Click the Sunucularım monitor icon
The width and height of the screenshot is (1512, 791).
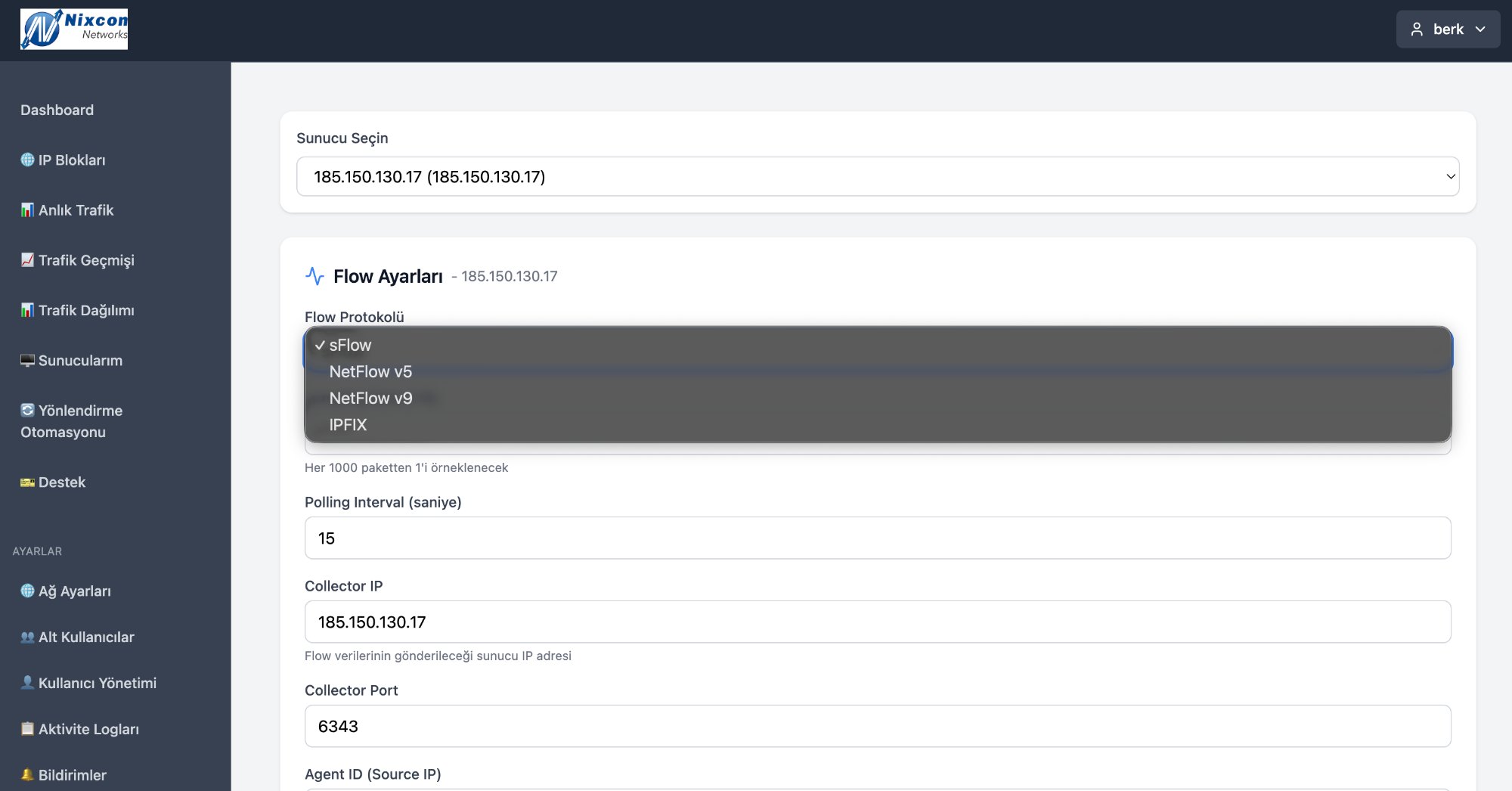click(x=27, y=360)
